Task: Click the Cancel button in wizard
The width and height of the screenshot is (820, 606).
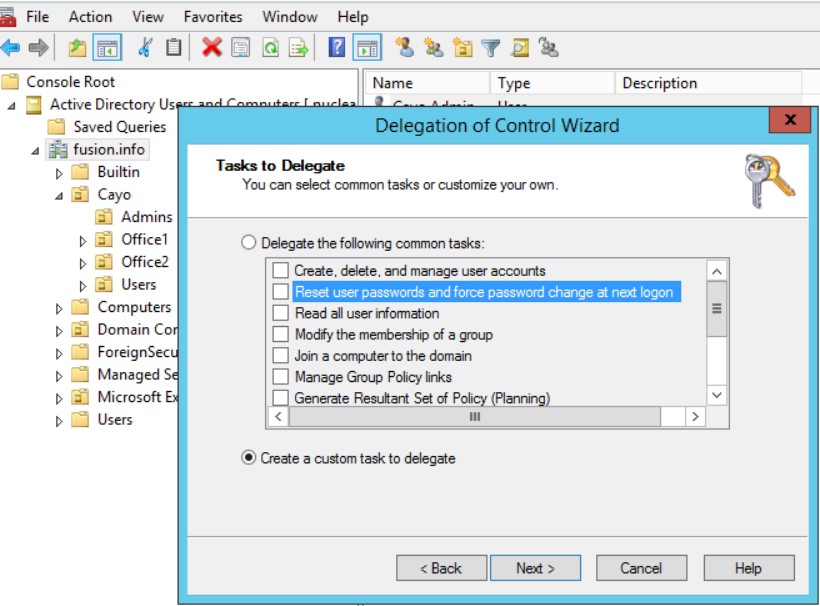Action: (642, 568)
